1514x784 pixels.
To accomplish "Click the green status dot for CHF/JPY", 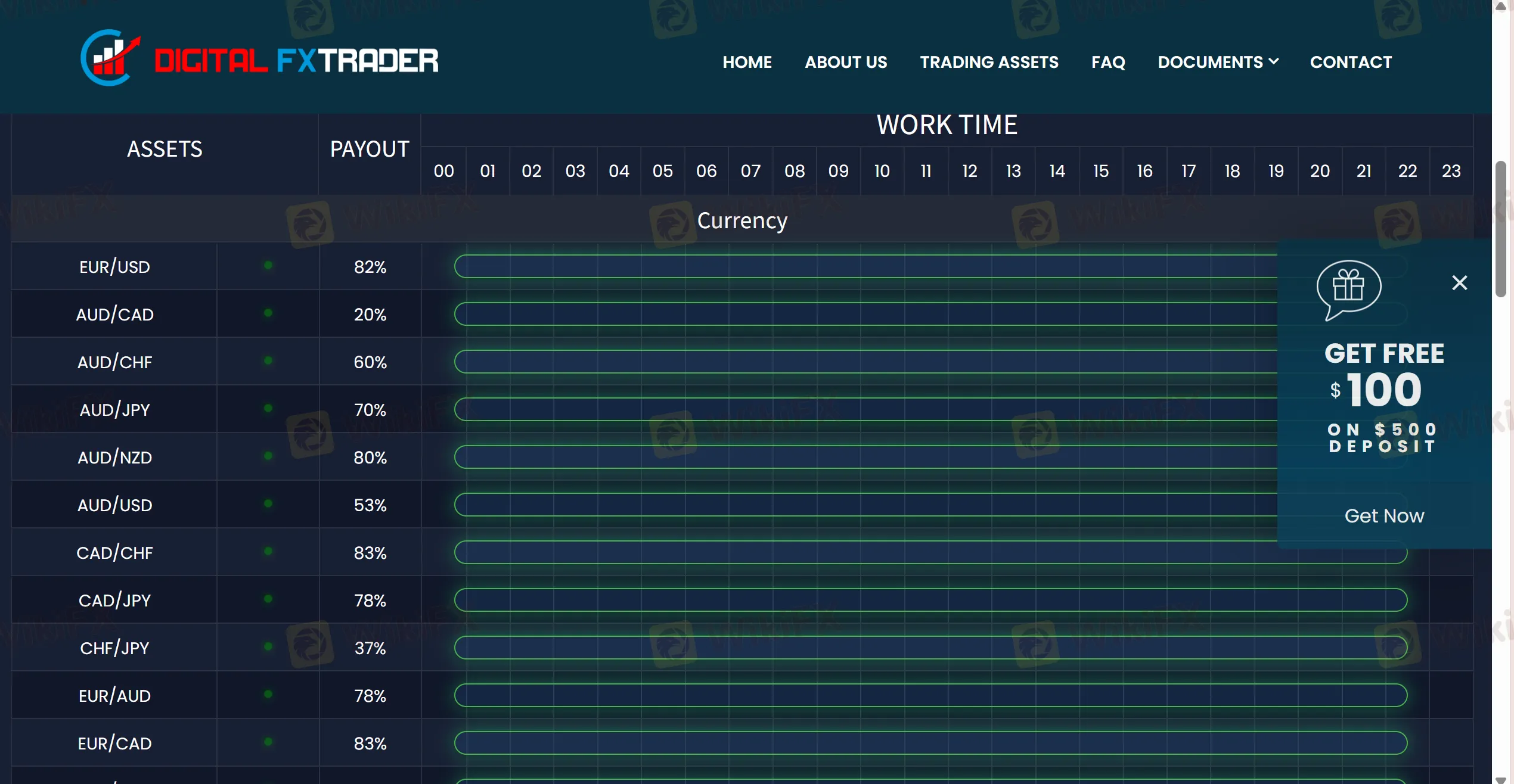I will (268, 646).
